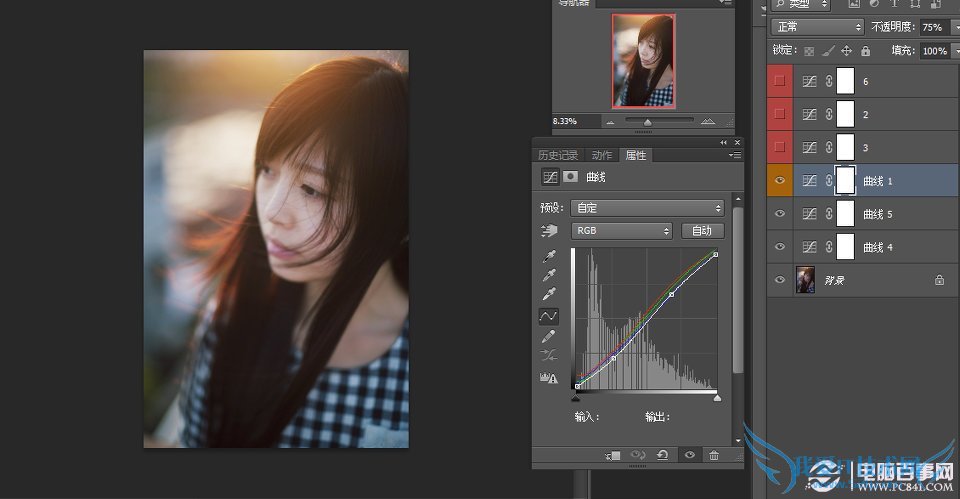
Task: Switch to the 动作 tab
Action: coord(601,155)
